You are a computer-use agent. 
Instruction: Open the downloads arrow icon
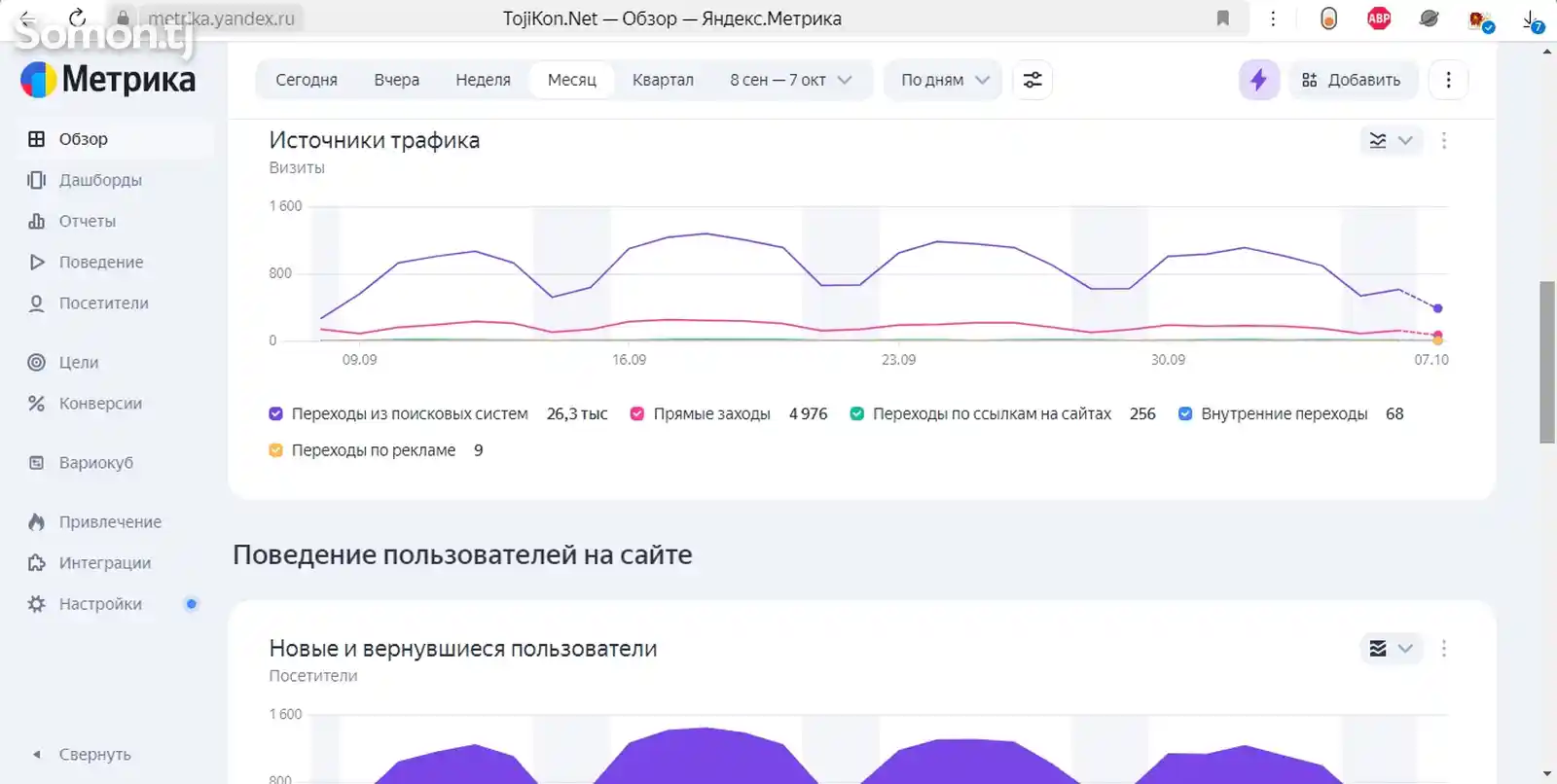pos(1532,19)
